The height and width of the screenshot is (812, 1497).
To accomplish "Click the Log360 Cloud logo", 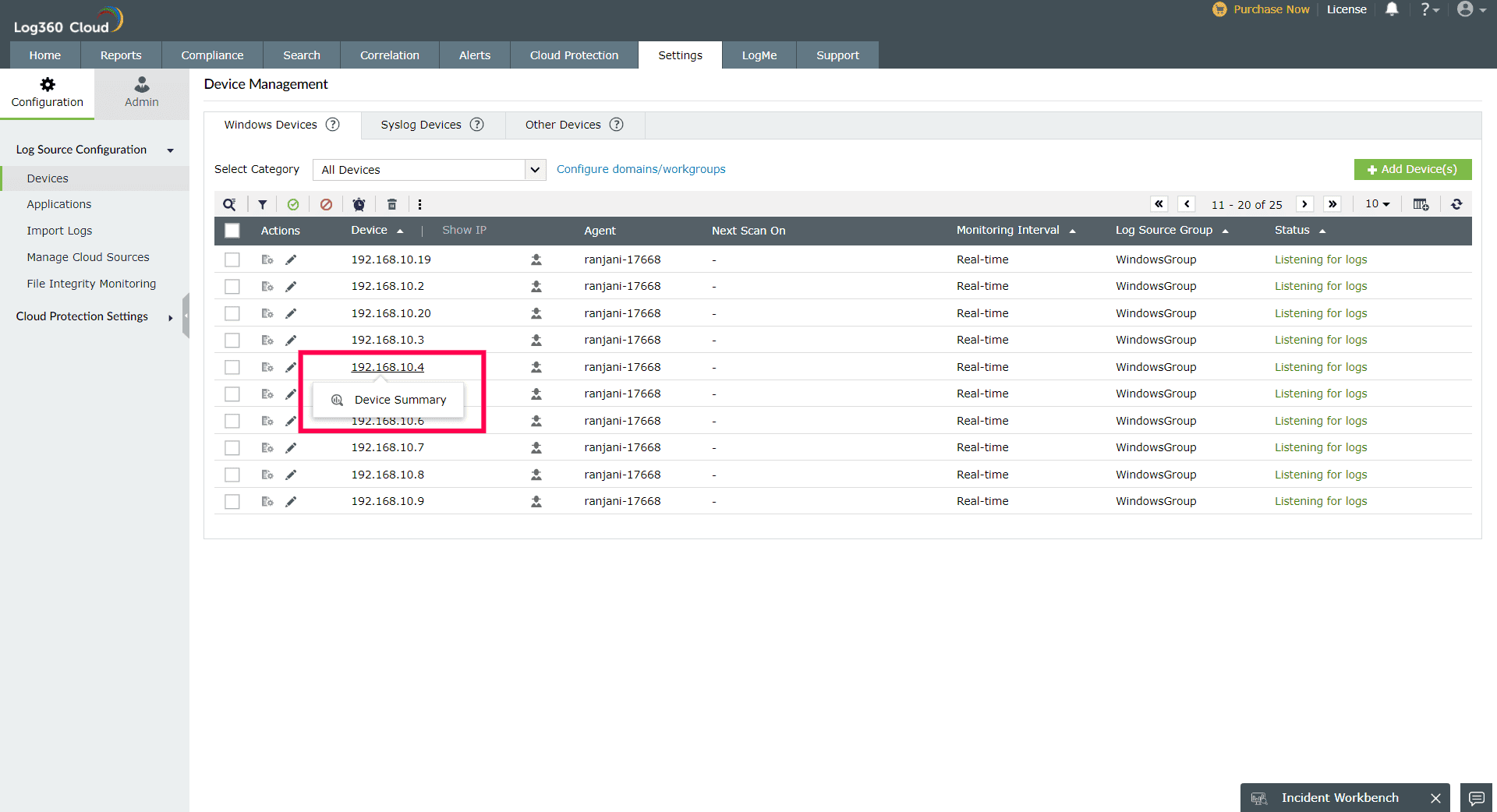I will coord(69,21).
